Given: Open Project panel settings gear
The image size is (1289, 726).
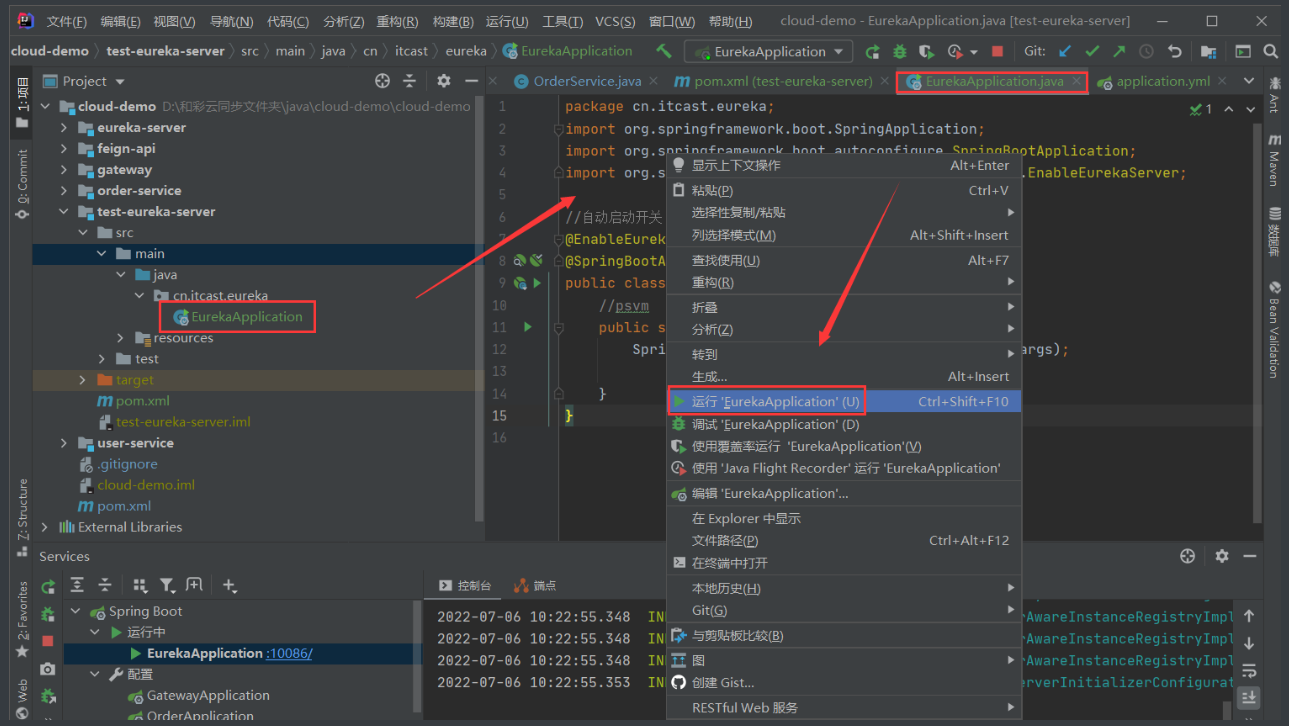Looking at the screenshot, I should point(444,81).
